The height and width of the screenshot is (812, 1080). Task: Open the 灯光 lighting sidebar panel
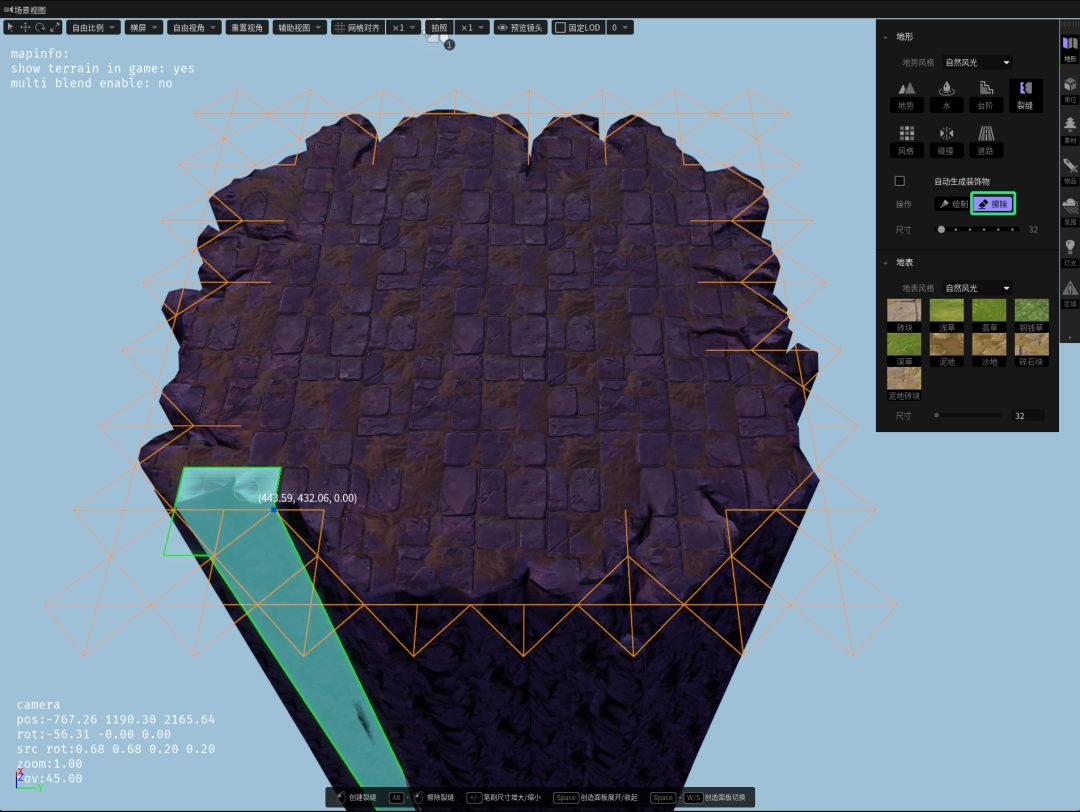coord(1070,251)
